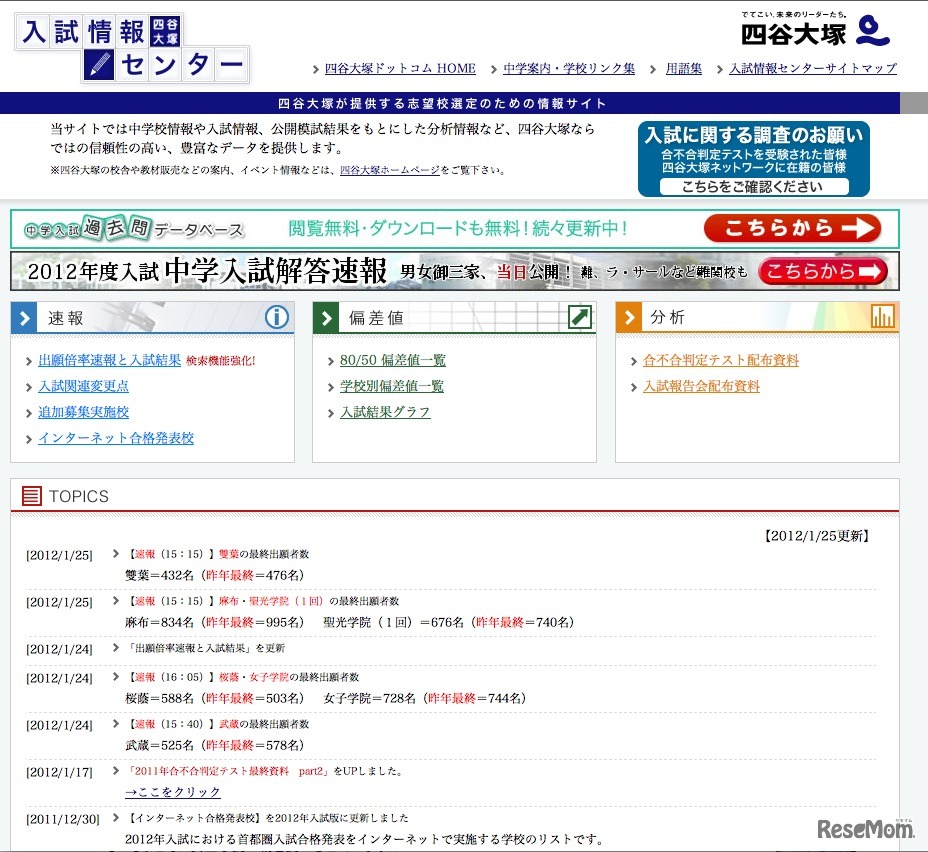Open インターネット合格発表校 link

click(116, 438)
